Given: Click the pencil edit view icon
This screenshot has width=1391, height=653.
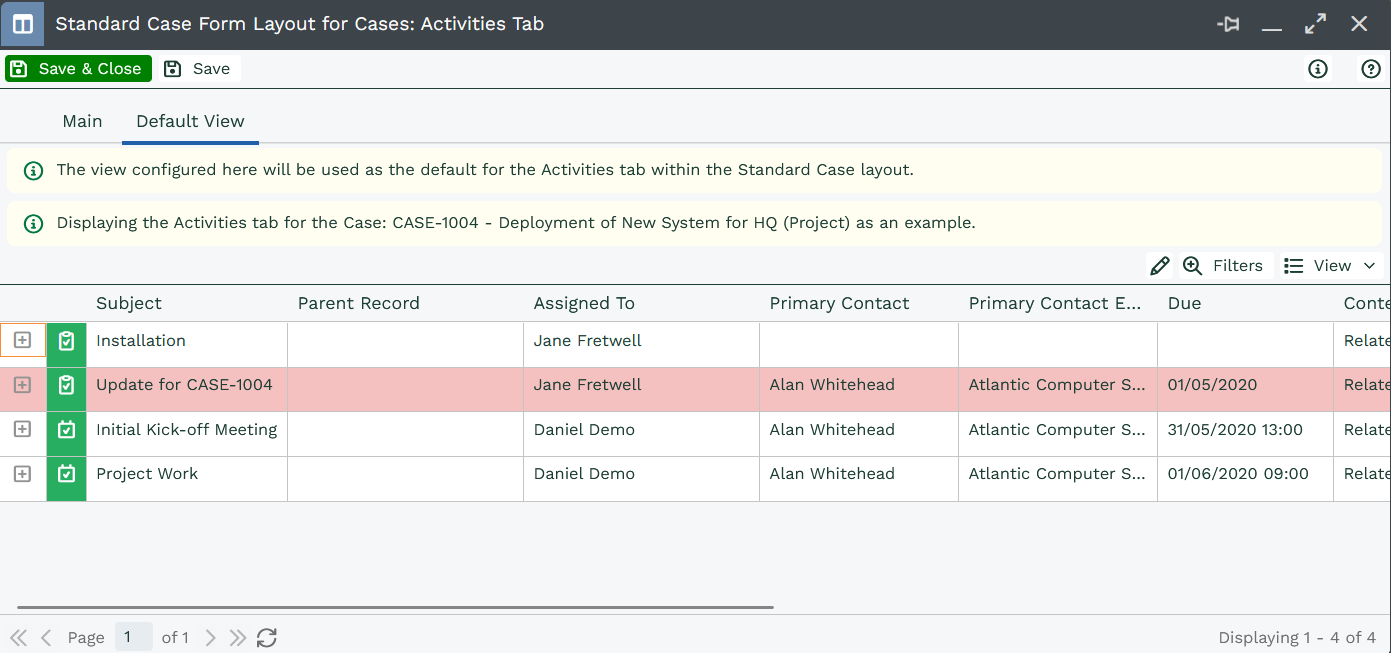Looking at the screenshot, I should click(x=1160, y=266).
